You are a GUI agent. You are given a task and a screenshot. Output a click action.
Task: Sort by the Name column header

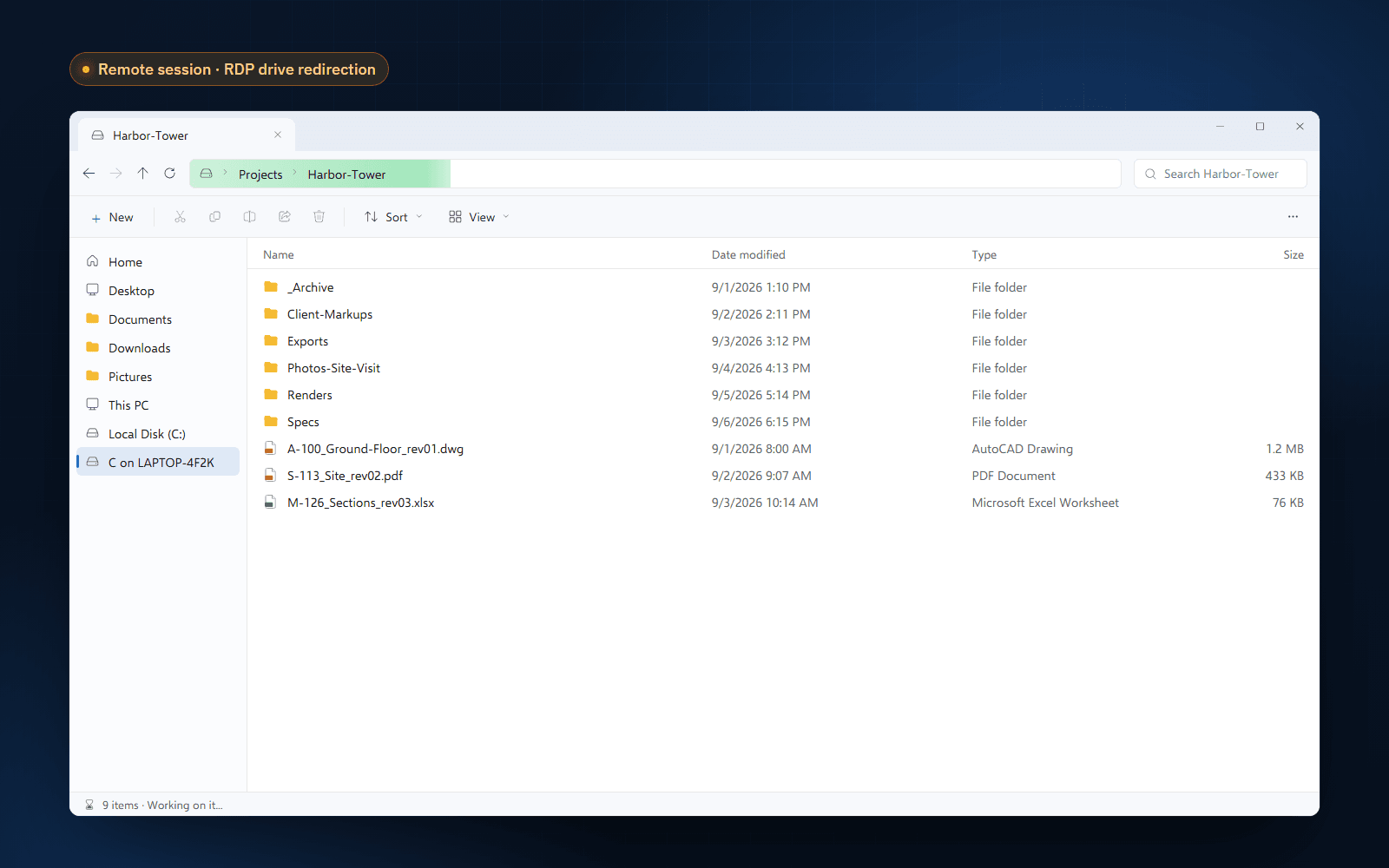[x=279, y=254]
